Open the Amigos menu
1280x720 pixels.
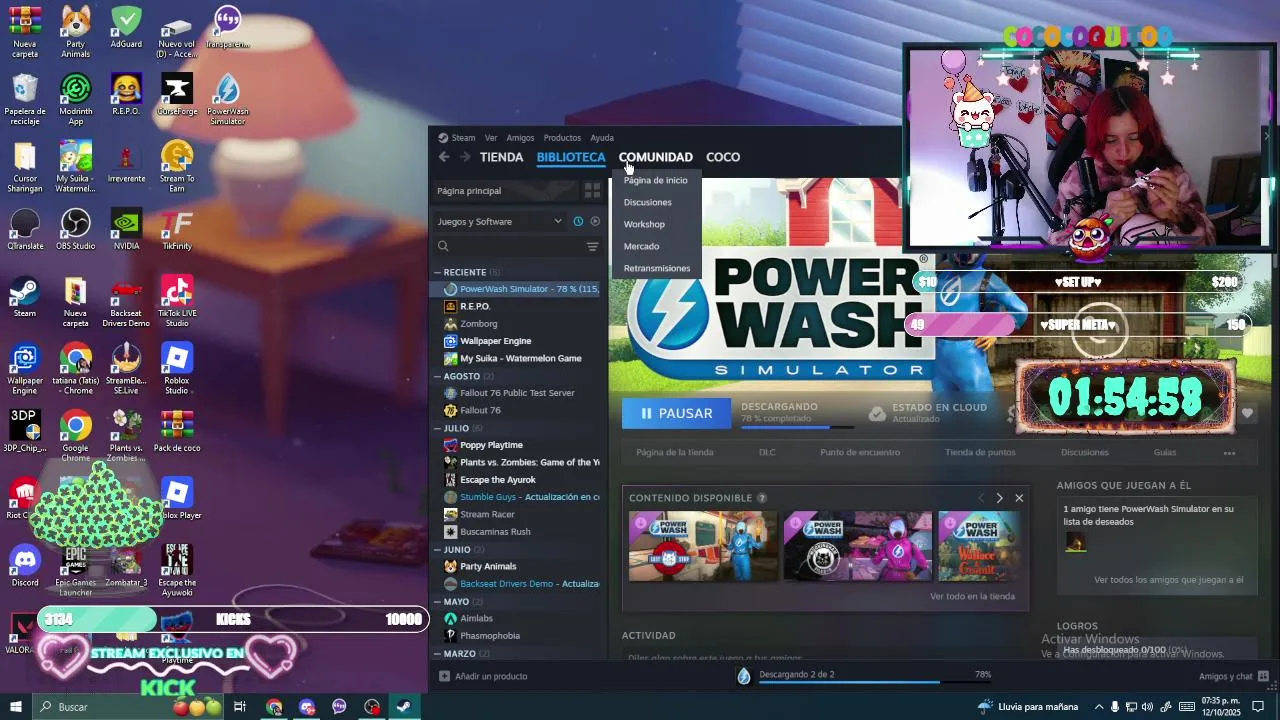tap(520, 138)
